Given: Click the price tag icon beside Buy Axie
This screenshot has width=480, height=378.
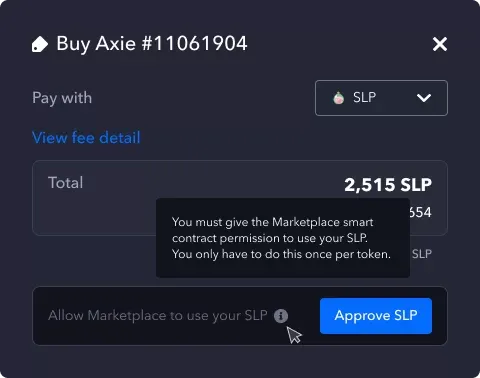Looking at the screenshot, I should click(x=40, y=44).
